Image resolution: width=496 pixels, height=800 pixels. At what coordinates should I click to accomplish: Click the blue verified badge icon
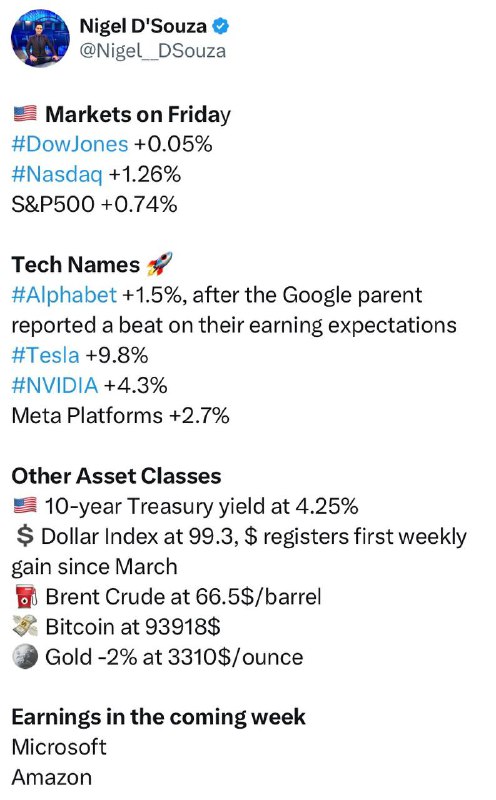click(221, 26)
